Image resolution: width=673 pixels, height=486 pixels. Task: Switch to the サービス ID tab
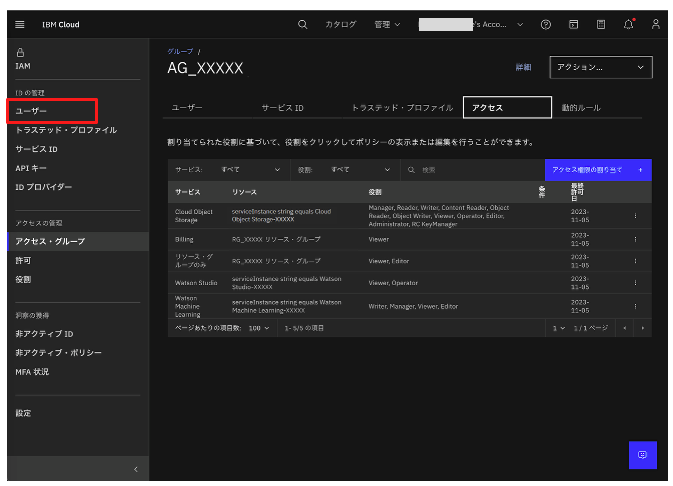[282, 107]
